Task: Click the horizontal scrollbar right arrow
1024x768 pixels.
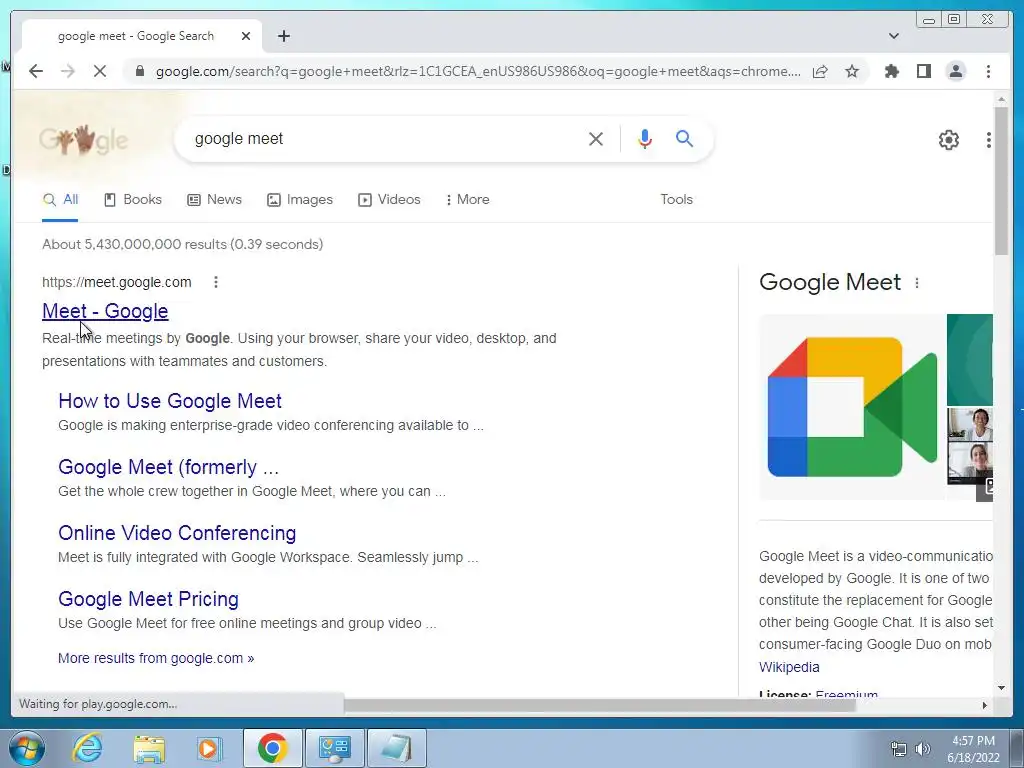Action: click(984, 705)
